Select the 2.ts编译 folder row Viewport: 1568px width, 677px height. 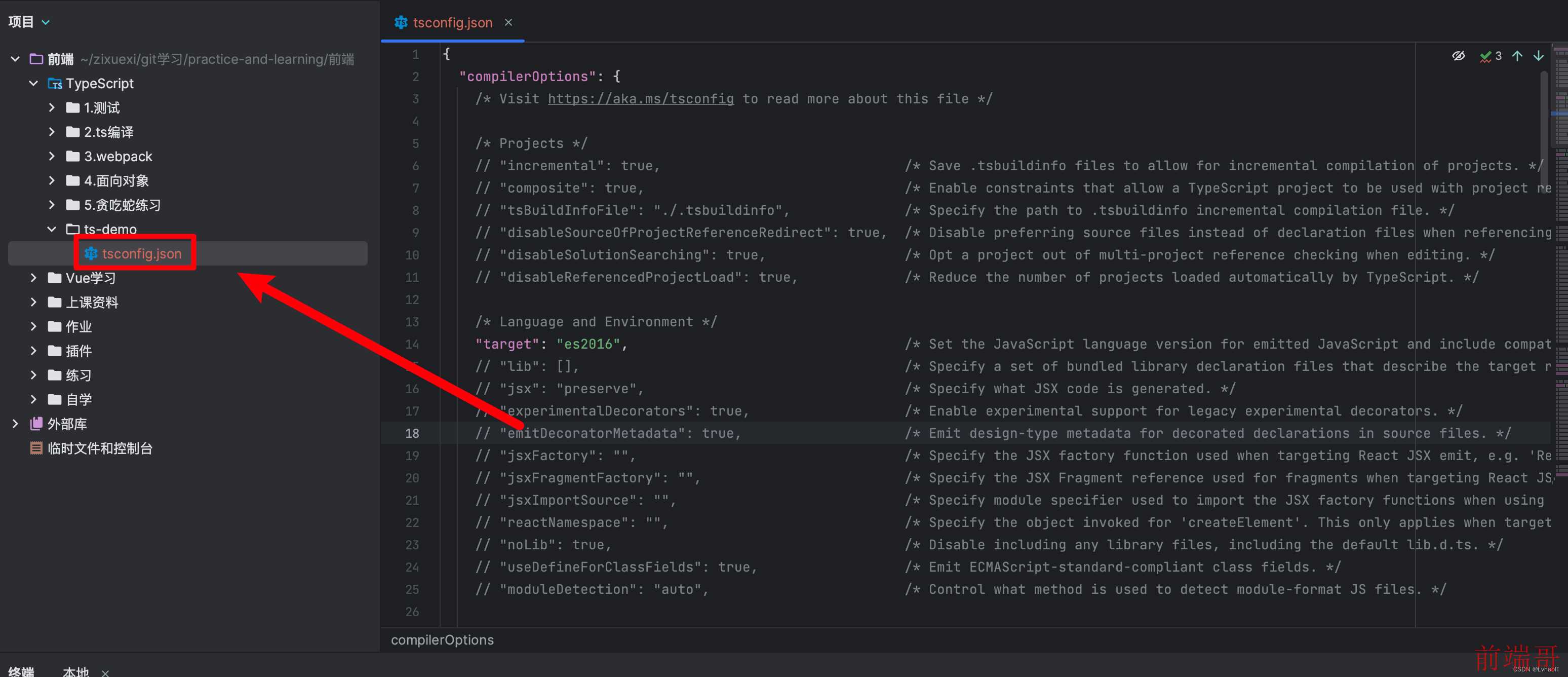pos(188,132)
